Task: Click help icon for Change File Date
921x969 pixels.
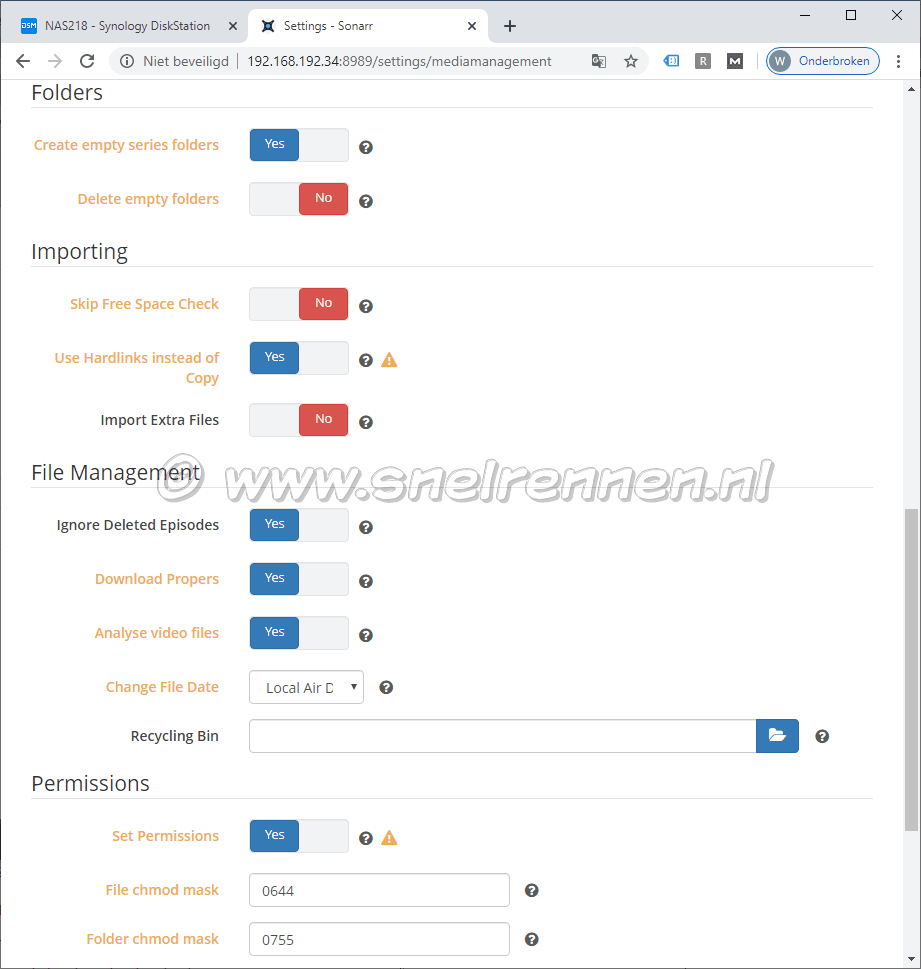Action: pos(386,687)
